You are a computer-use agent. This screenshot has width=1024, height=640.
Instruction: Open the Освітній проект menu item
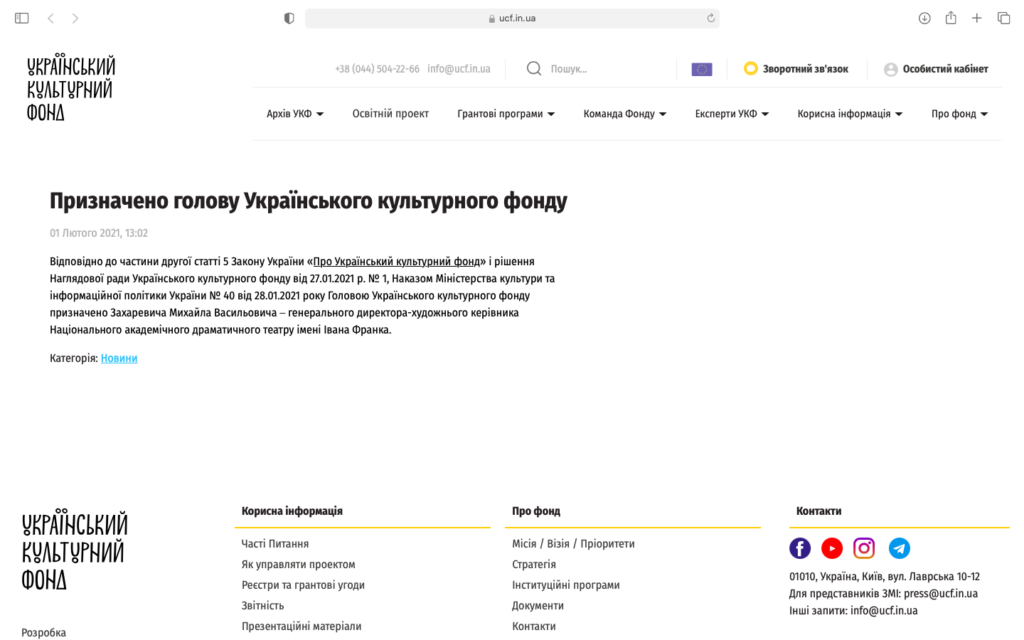pos(391,114)
